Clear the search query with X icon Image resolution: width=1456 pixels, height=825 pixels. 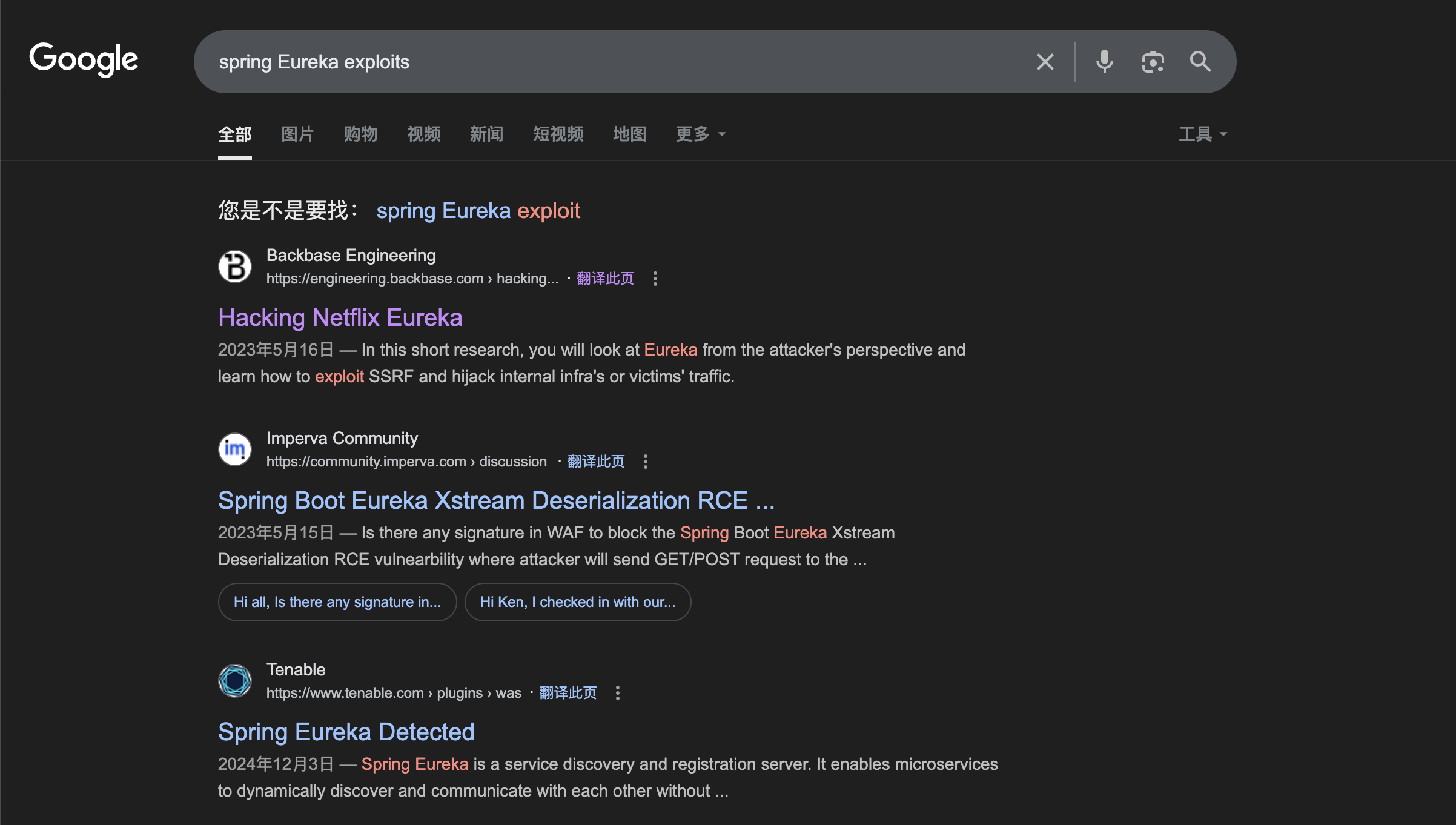click(x=1045, y=62)
